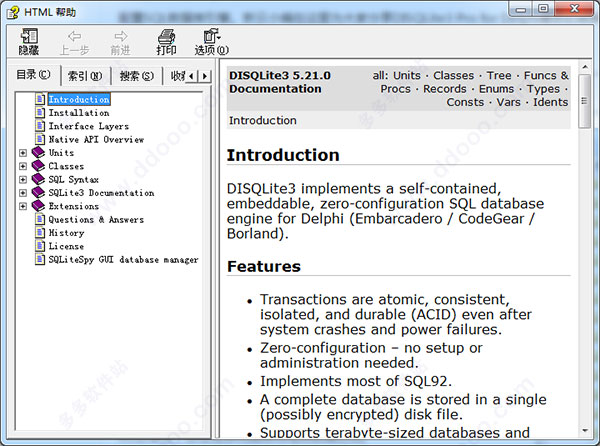Click the page icon beside Installation
This screenshot has height=446, width=600.
pos(40,112)
